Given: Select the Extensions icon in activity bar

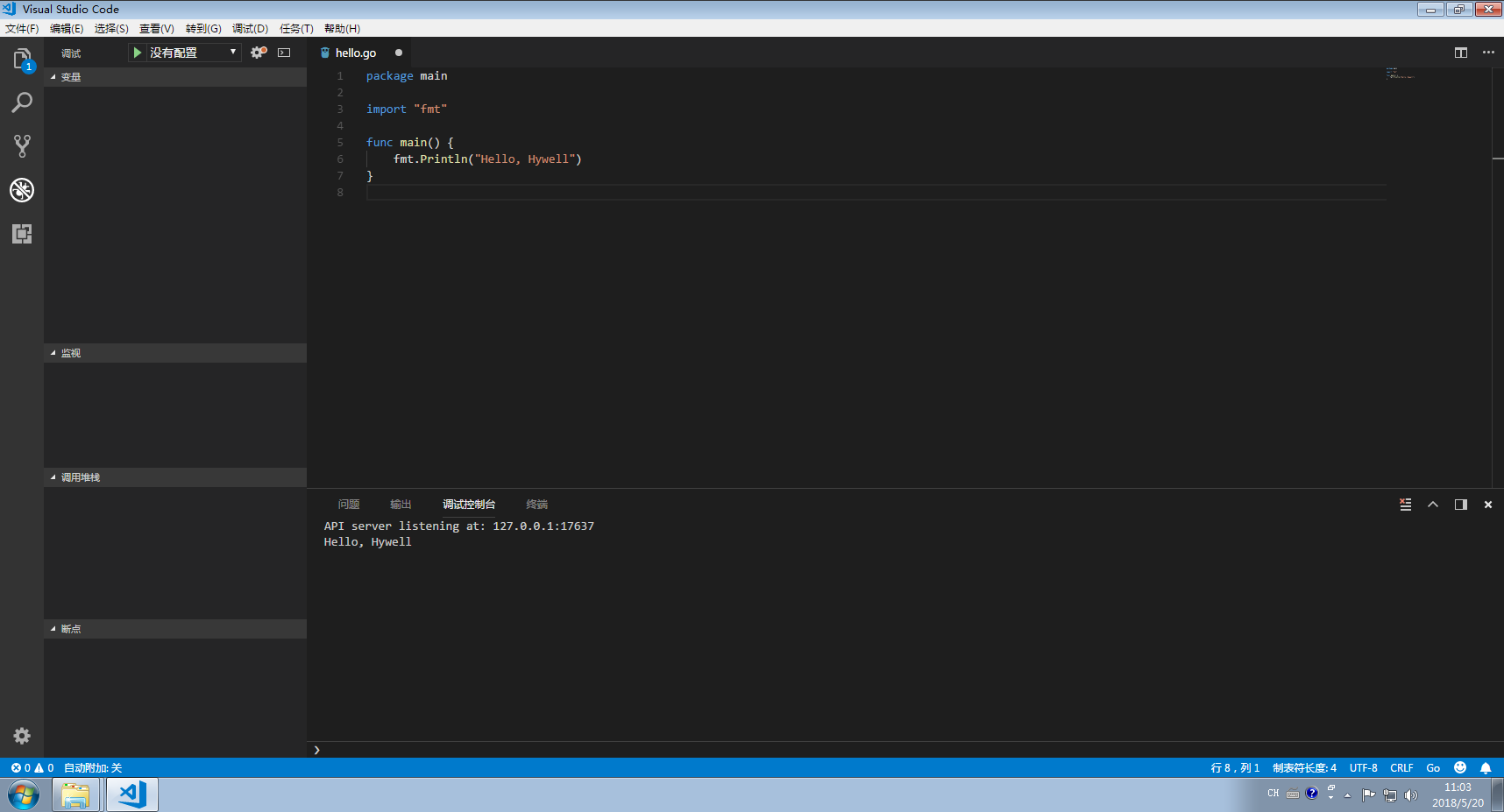Looking at the screenshot, I should [22, 234].
